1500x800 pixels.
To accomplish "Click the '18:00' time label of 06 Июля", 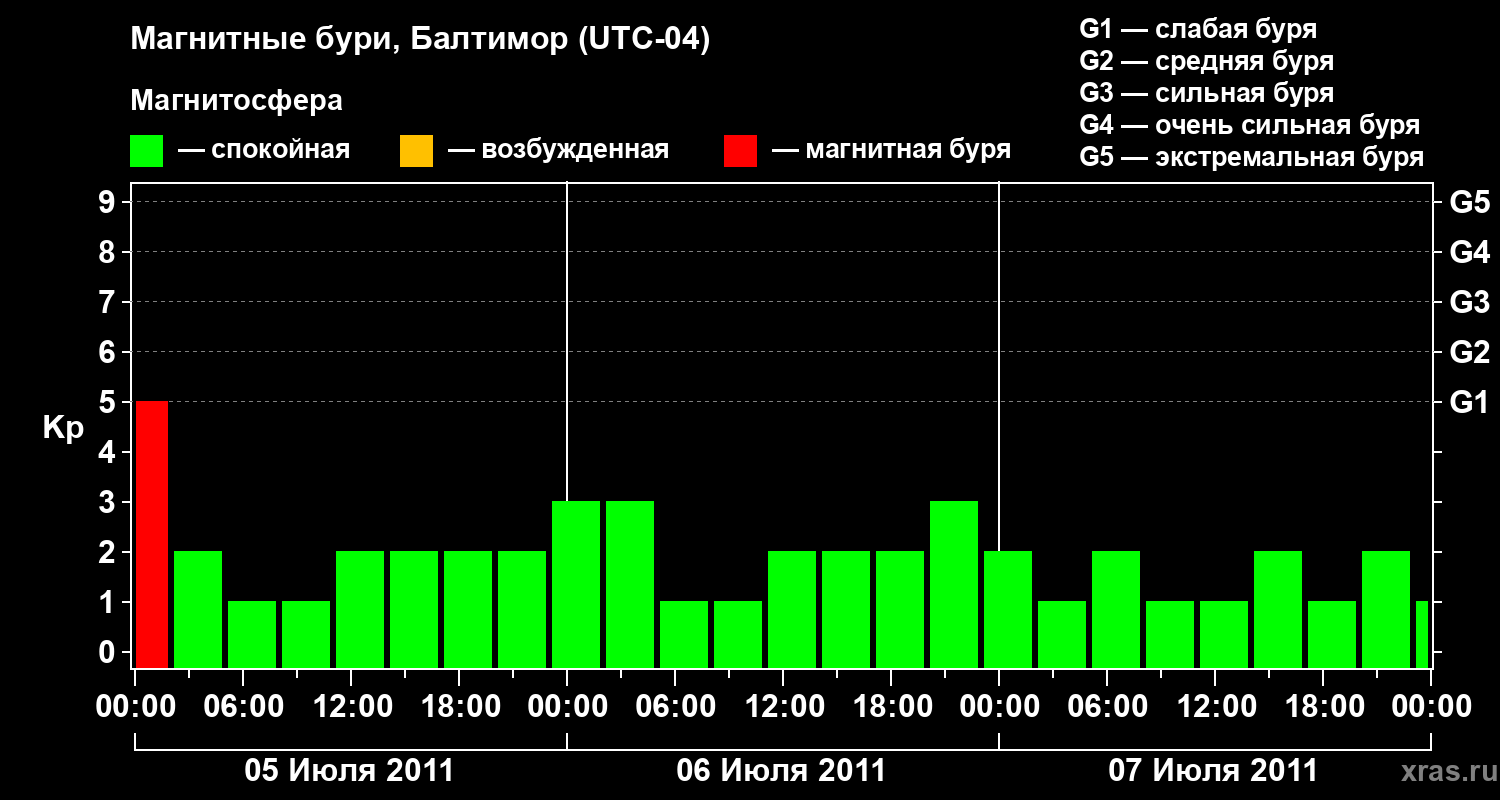I will (x=891, y=707).
